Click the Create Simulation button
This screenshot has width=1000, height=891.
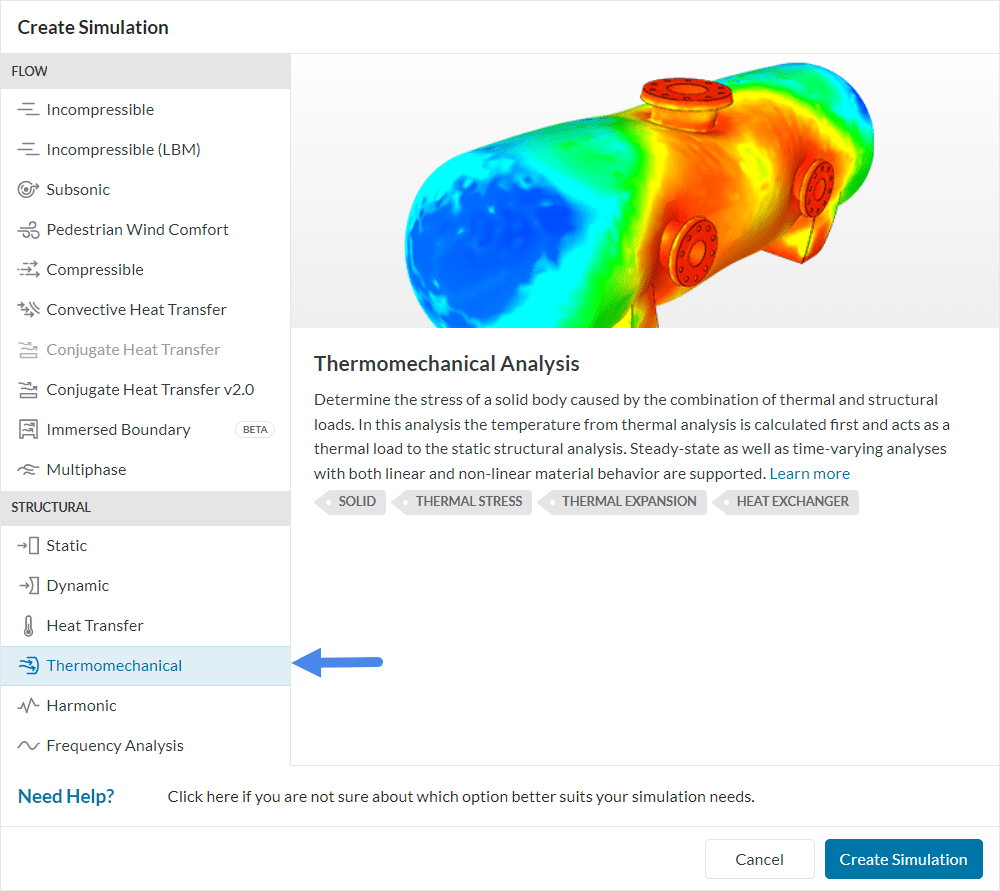[x=903, y=859]
